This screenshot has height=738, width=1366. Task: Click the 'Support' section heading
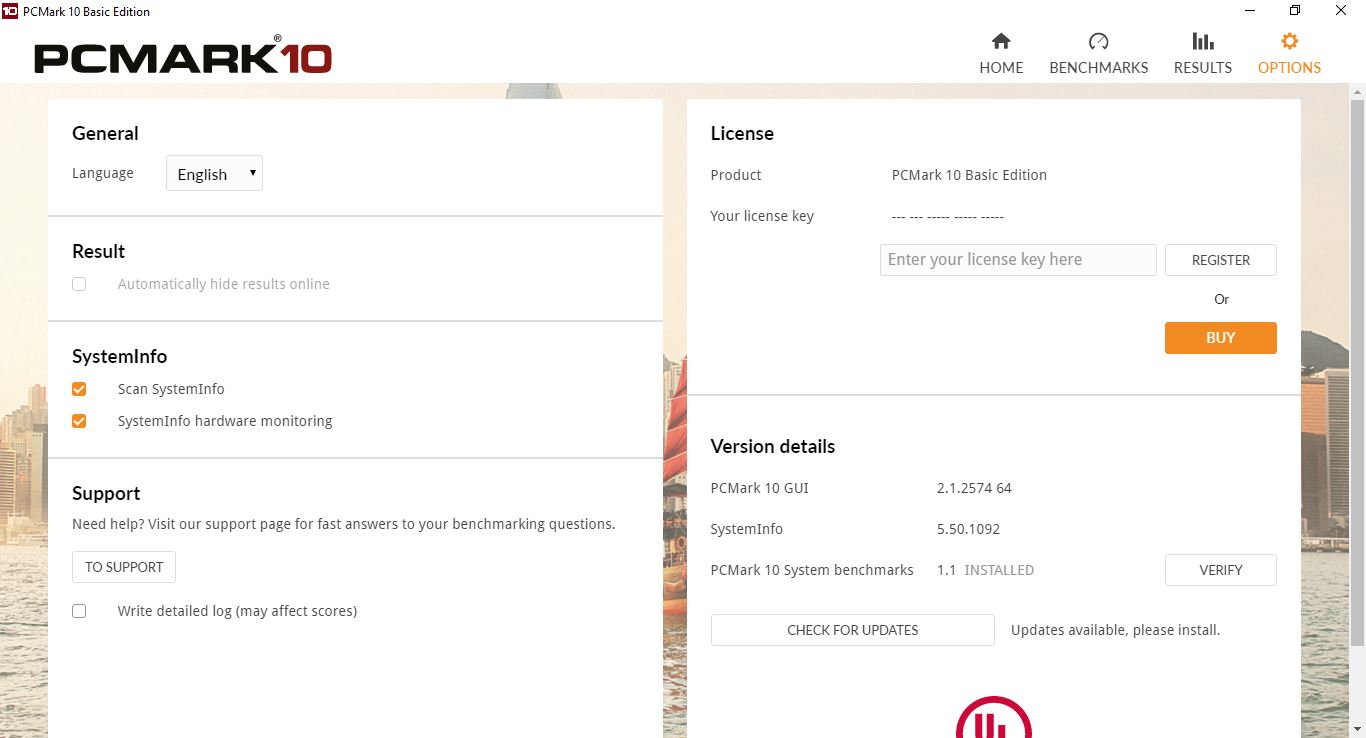click(106, 493)
